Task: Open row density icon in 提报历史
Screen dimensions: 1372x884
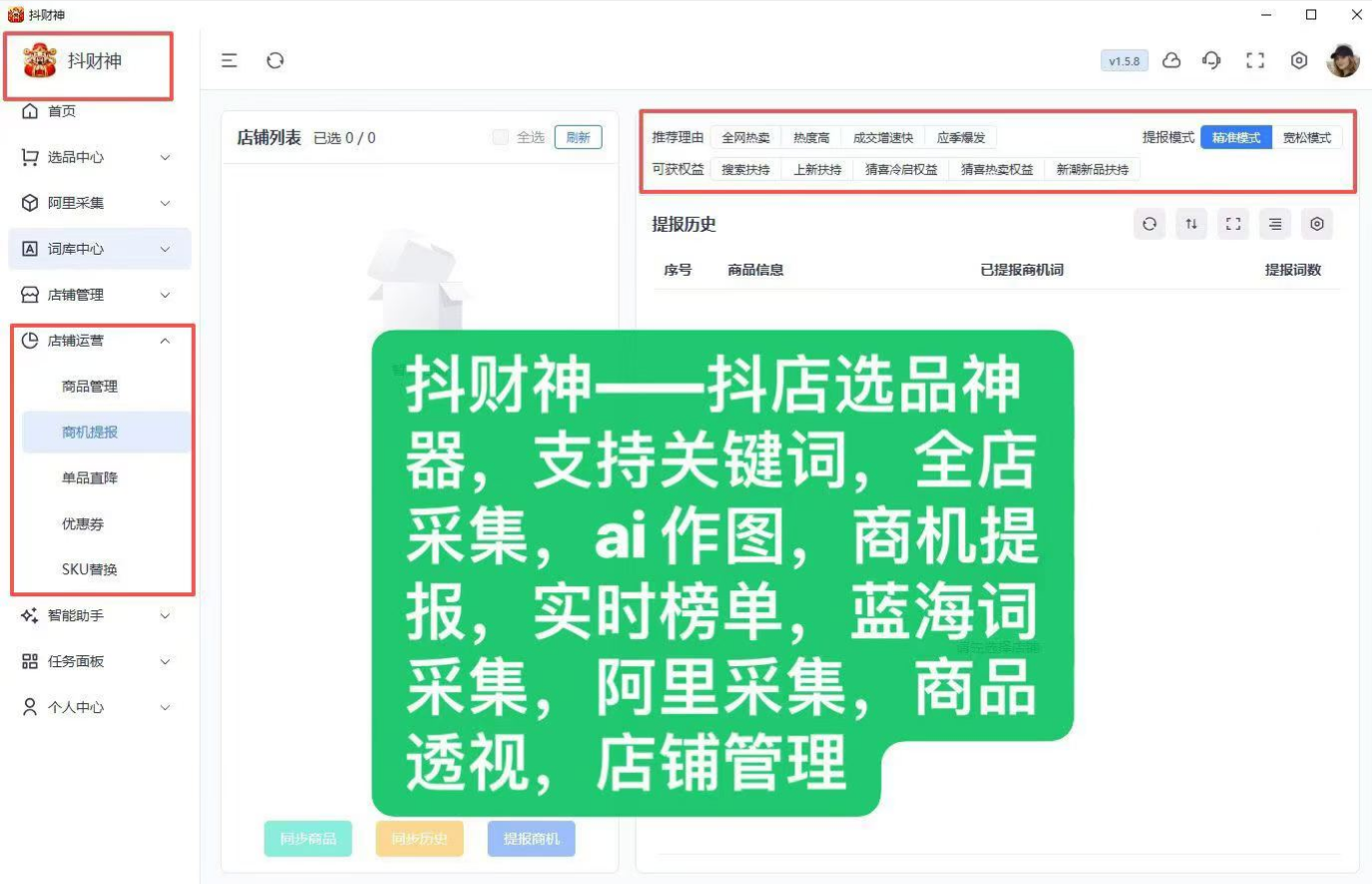Action: 1275,224
